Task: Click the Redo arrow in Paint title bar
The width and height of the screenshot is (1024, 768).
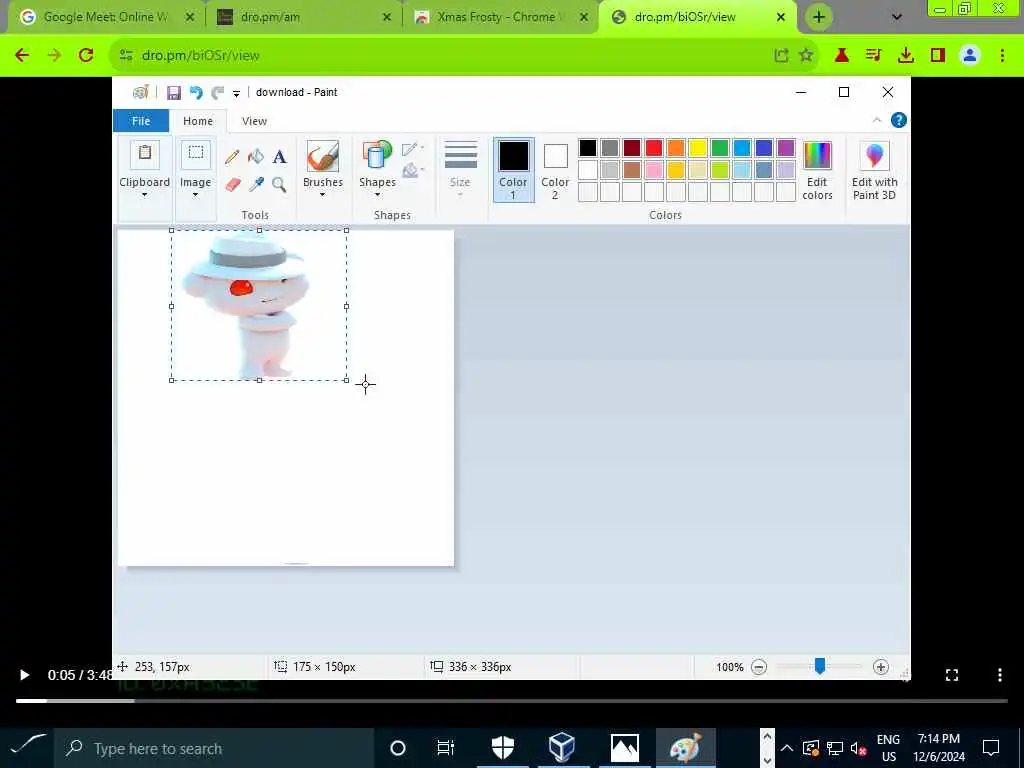Action: tap(217, 93)
